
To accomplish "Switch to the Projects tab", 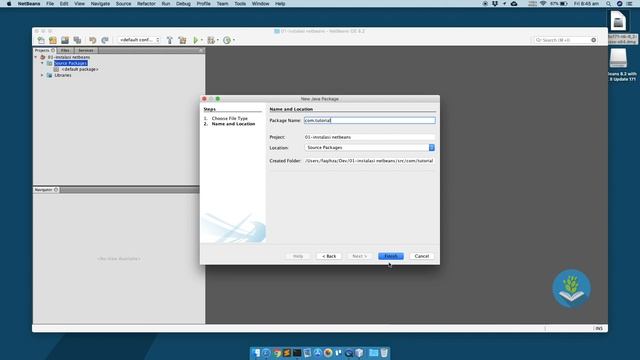I will (x=44, y=50).
